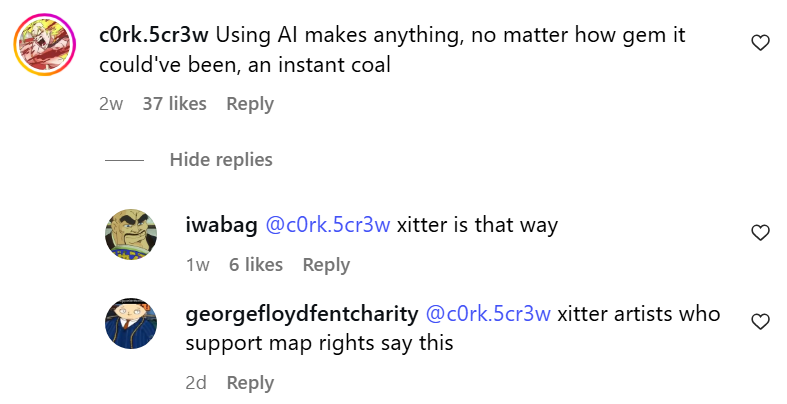Open c0rk.5cr3w profile picture
Image resolution: width=787 pixels, height=404 pixels.
(46, 46)
